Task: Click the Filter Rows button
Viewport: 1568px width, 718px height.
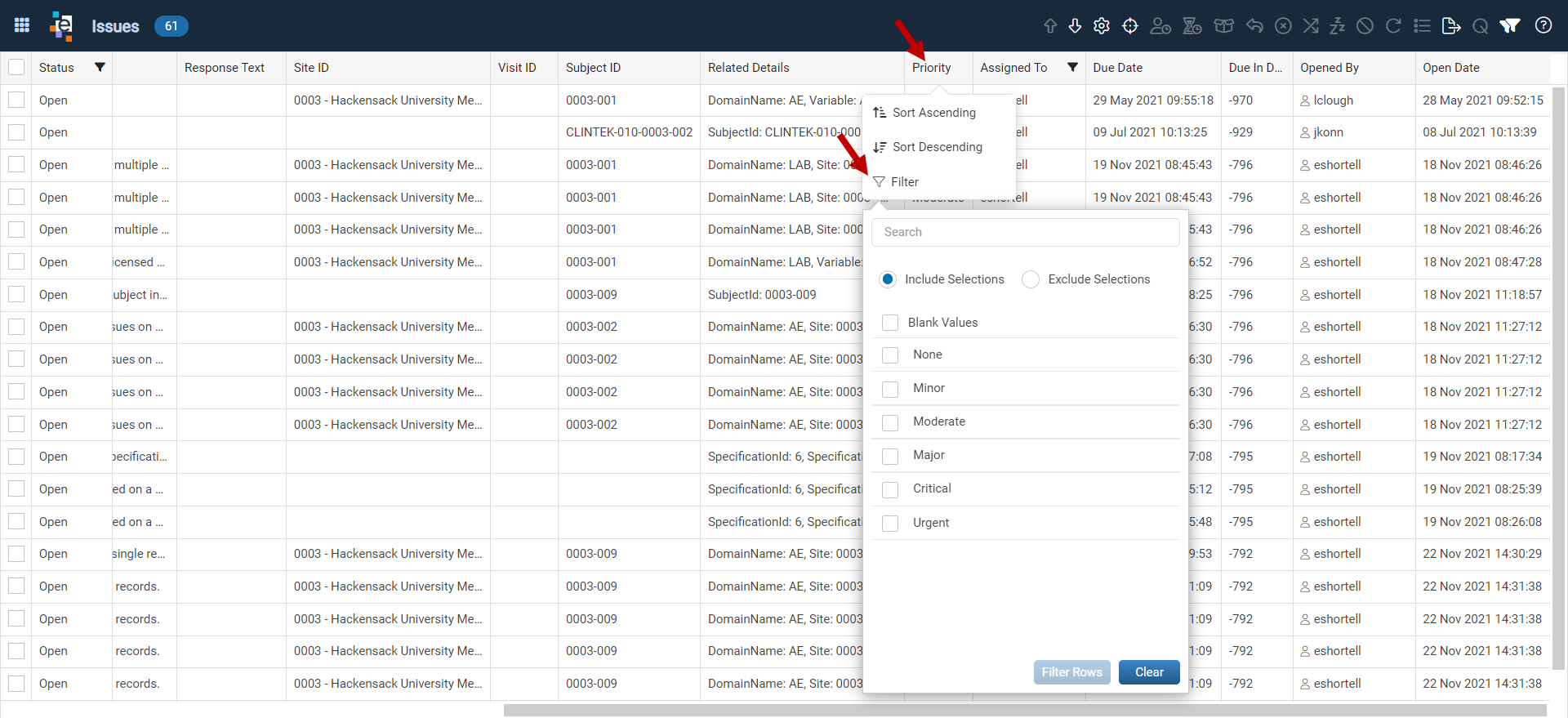Action: click(1071, 672)
